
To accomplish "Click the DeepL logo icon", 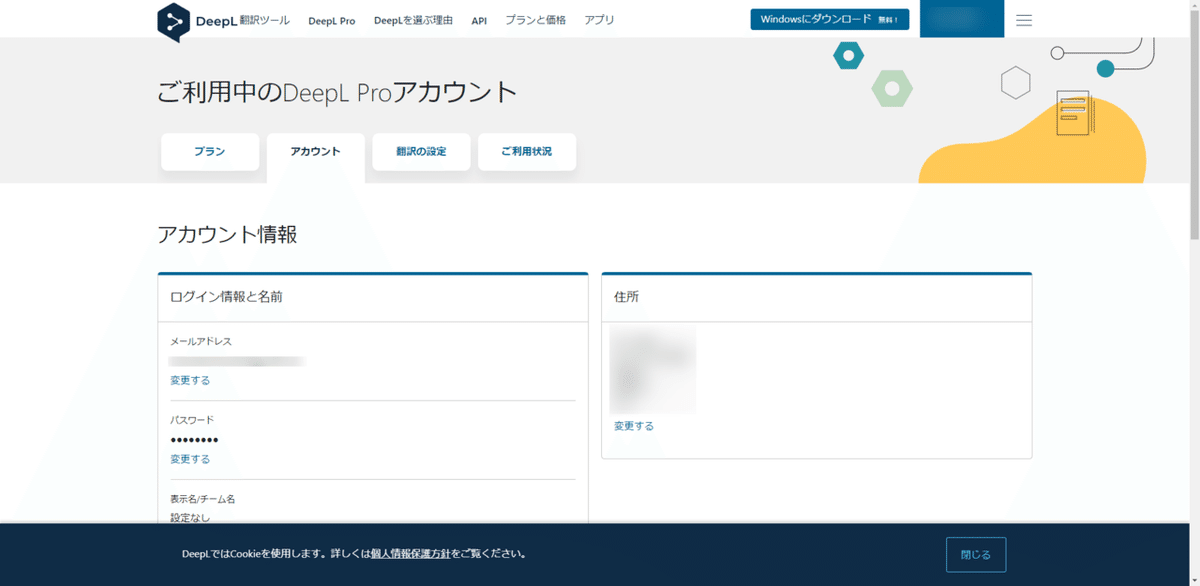I will pos(174,21).
